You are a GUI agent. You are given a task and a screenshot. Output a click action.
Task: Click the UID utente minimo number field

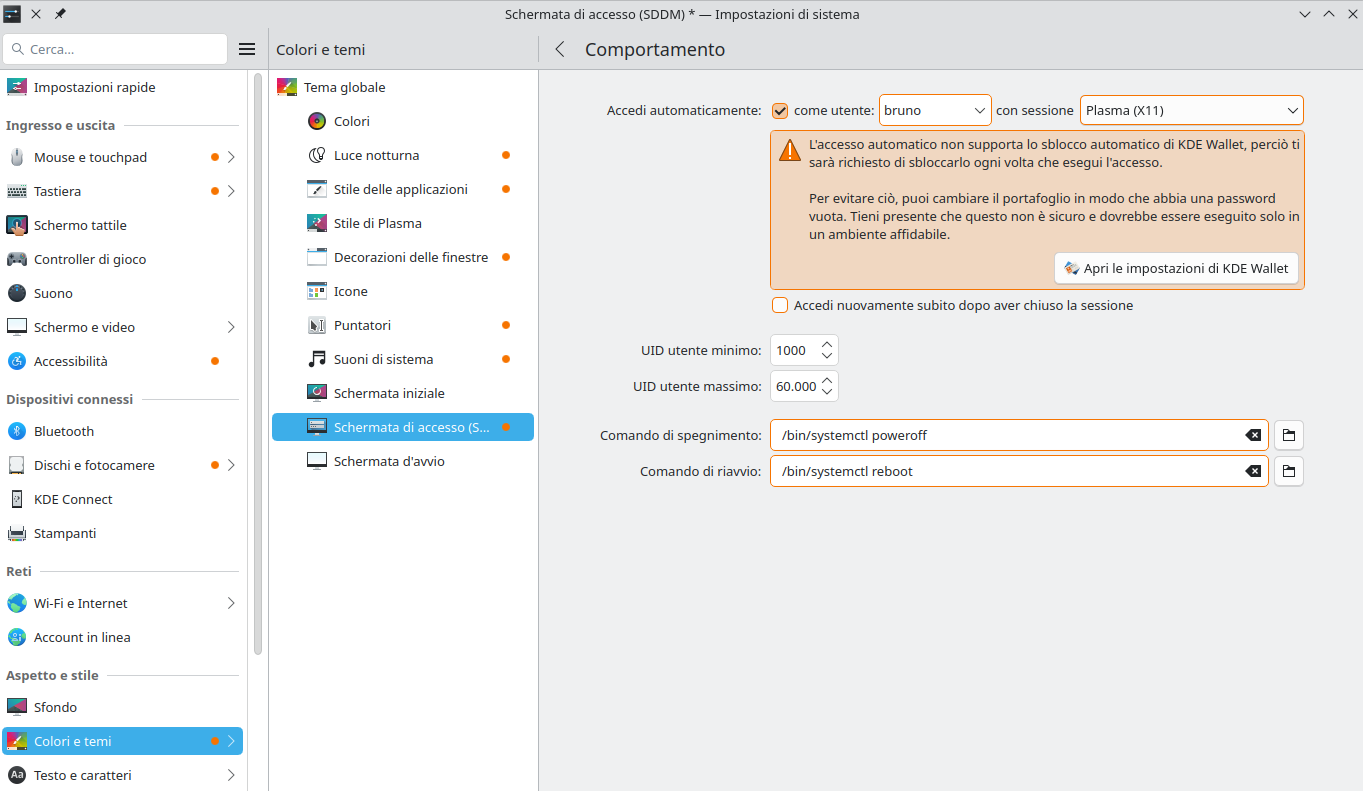coord(804,350)
